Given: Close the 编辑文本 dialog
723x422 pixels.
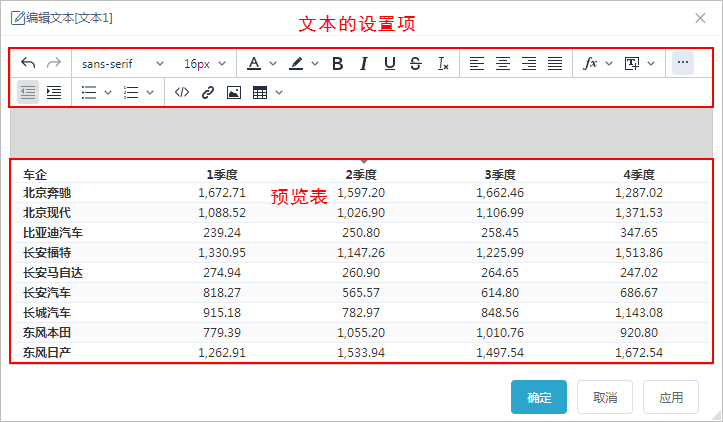Looking at the screenshot, I should coord(700,18).
